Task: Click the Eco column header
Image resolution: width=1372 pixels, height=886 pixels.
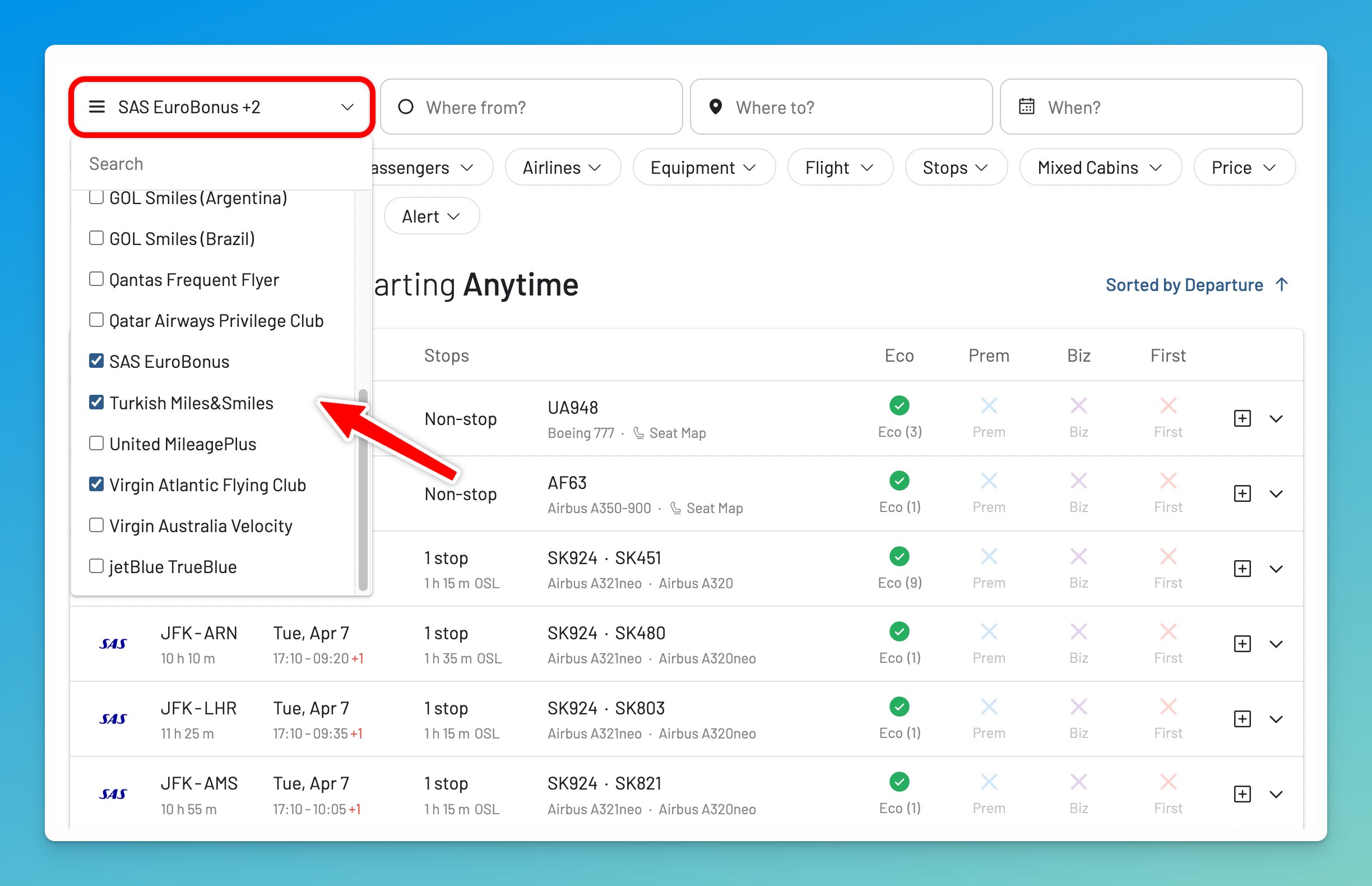Action: (899, 356)
